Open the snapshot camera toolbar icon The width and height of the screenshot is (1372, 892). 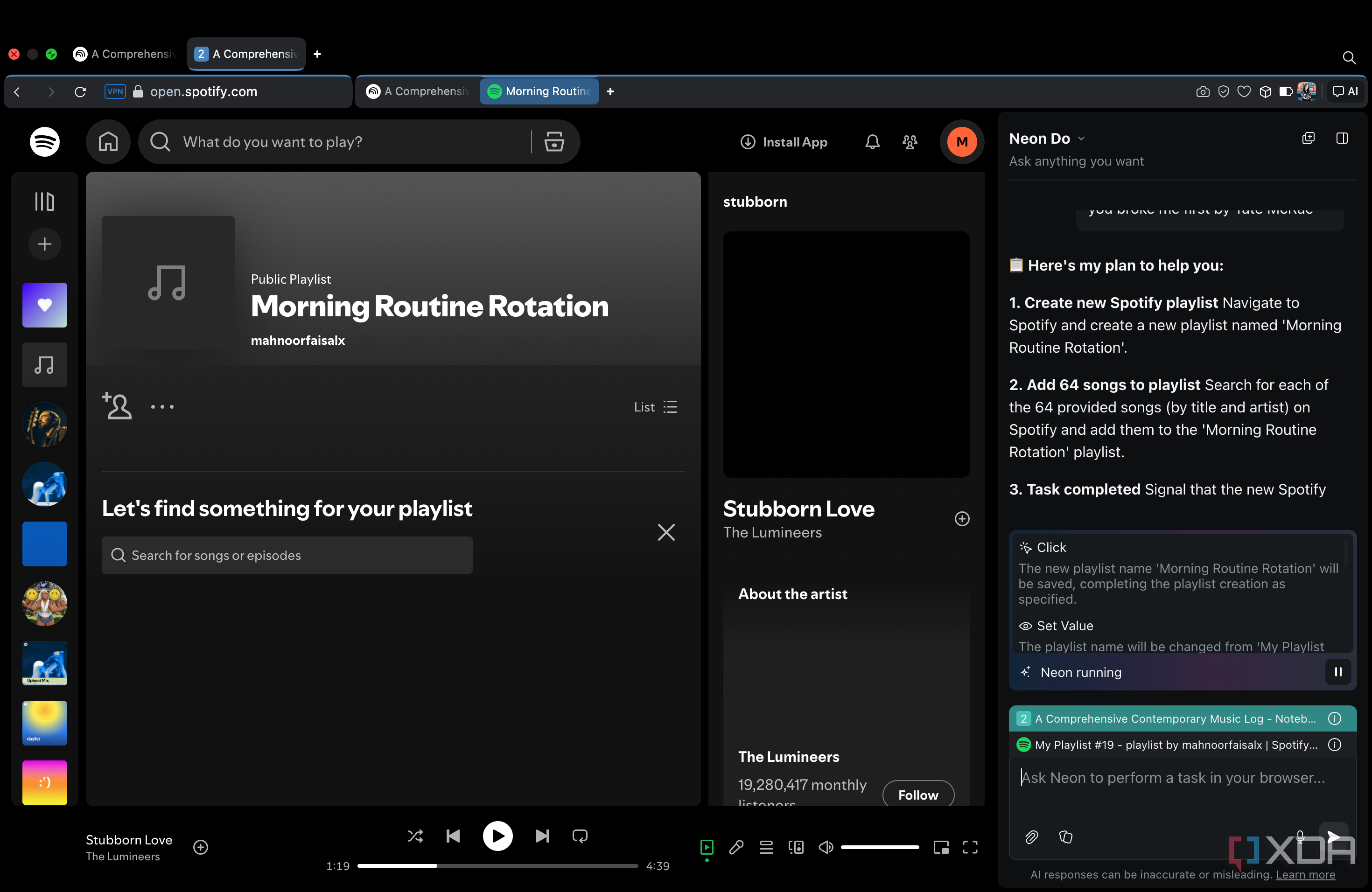click(1202, 91)
